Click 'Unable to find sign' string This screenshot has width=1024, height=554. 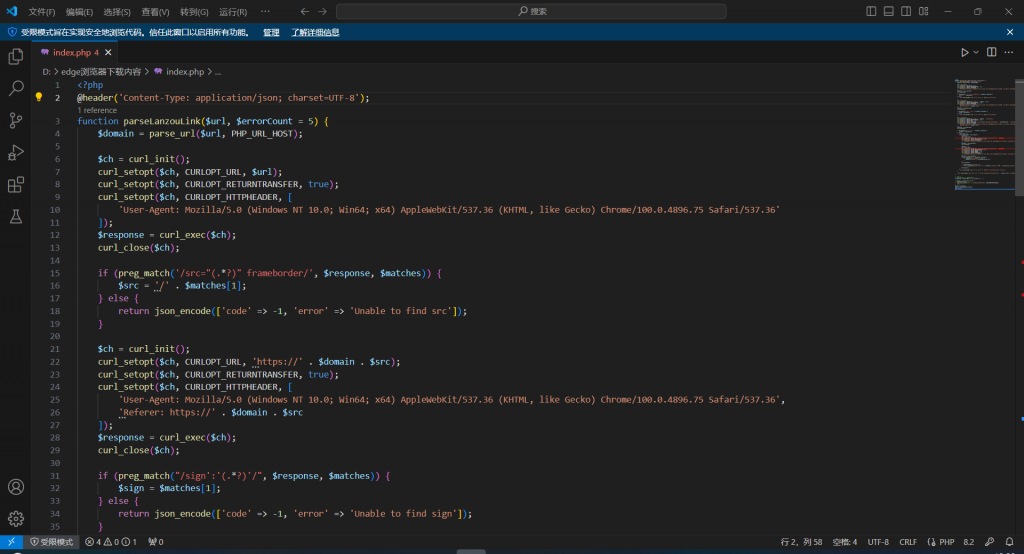tap(404, 513)
